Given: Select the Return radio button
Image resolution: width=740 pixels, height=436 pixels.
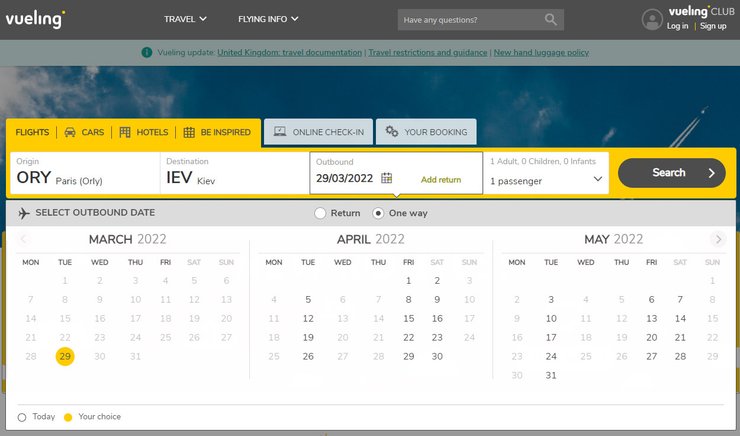Looking at the screenshot, I should tap(320, 213).
